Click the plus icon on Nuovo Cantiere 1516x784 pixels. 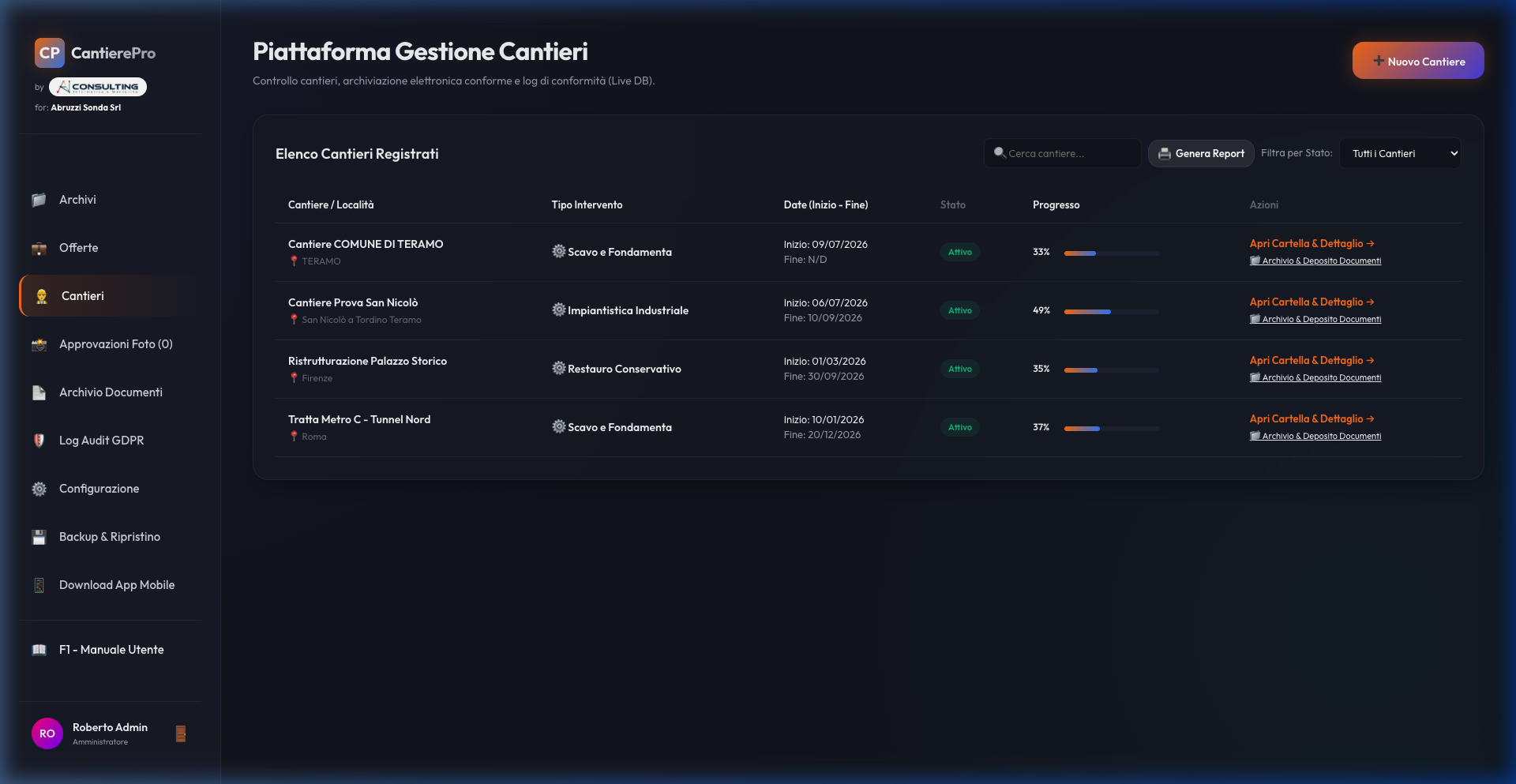[x=1379, y=61]
